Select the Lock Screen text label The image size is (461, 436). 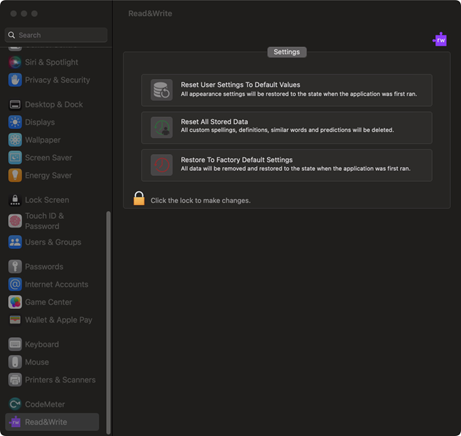[47, 200]
